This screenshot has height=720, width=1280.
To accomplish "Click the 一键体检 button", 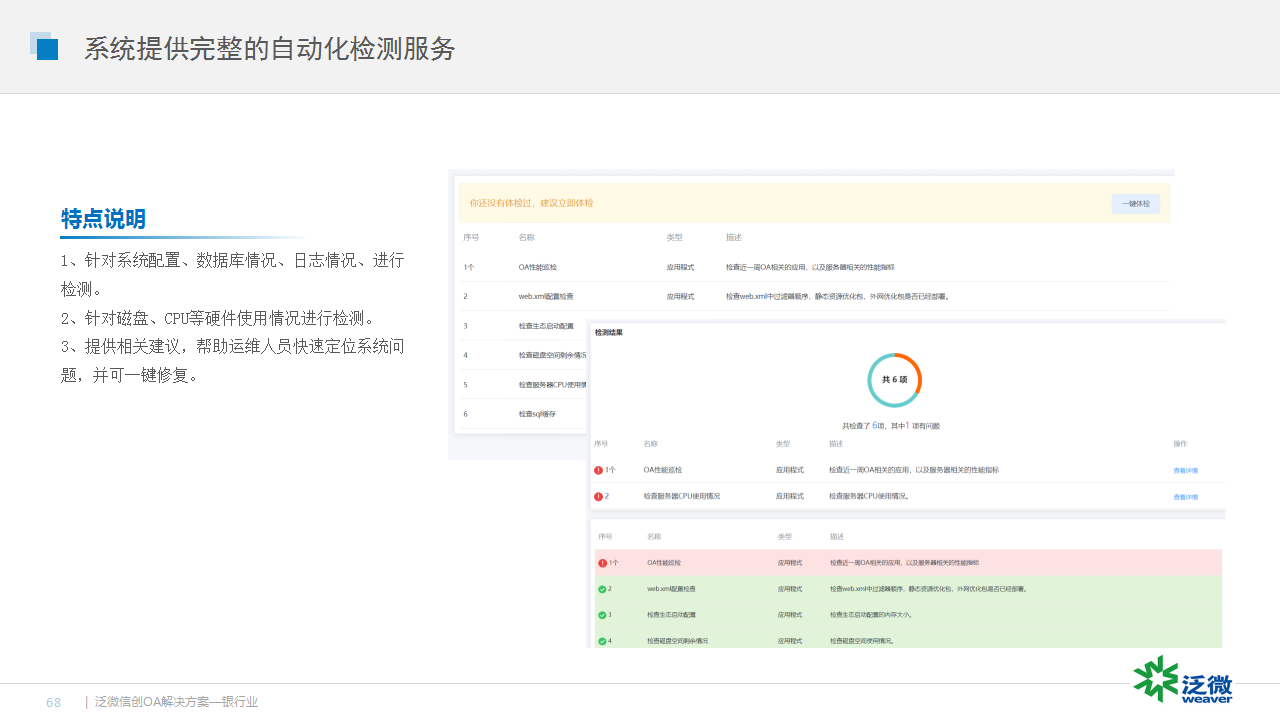I will point(1135,203).
